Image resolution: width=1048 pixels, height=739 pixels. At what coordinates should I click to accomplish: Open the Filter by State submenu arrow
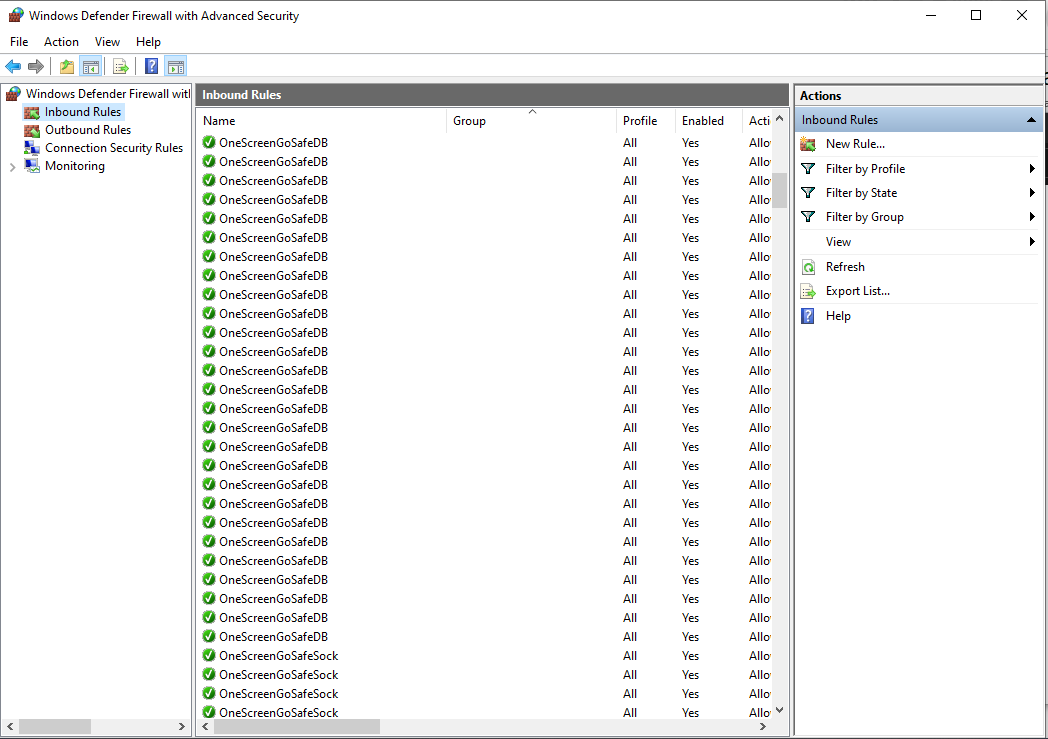tap(1032, 192)
